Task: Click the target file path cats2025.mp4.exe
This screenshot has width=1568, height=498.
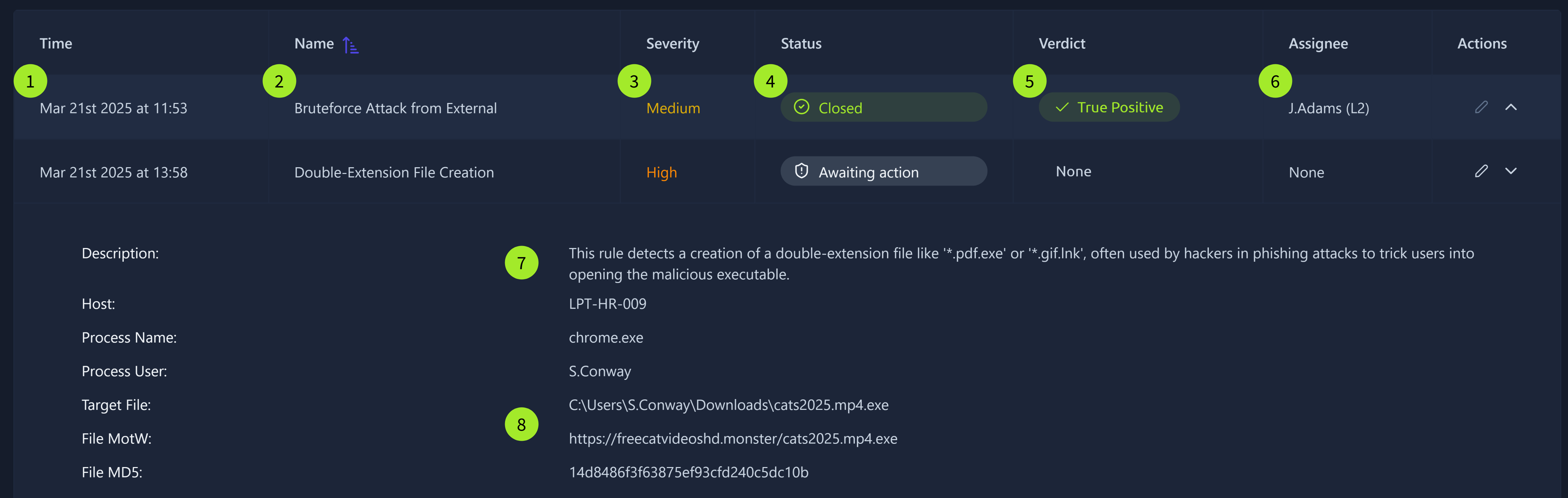Action: [728, 405]
